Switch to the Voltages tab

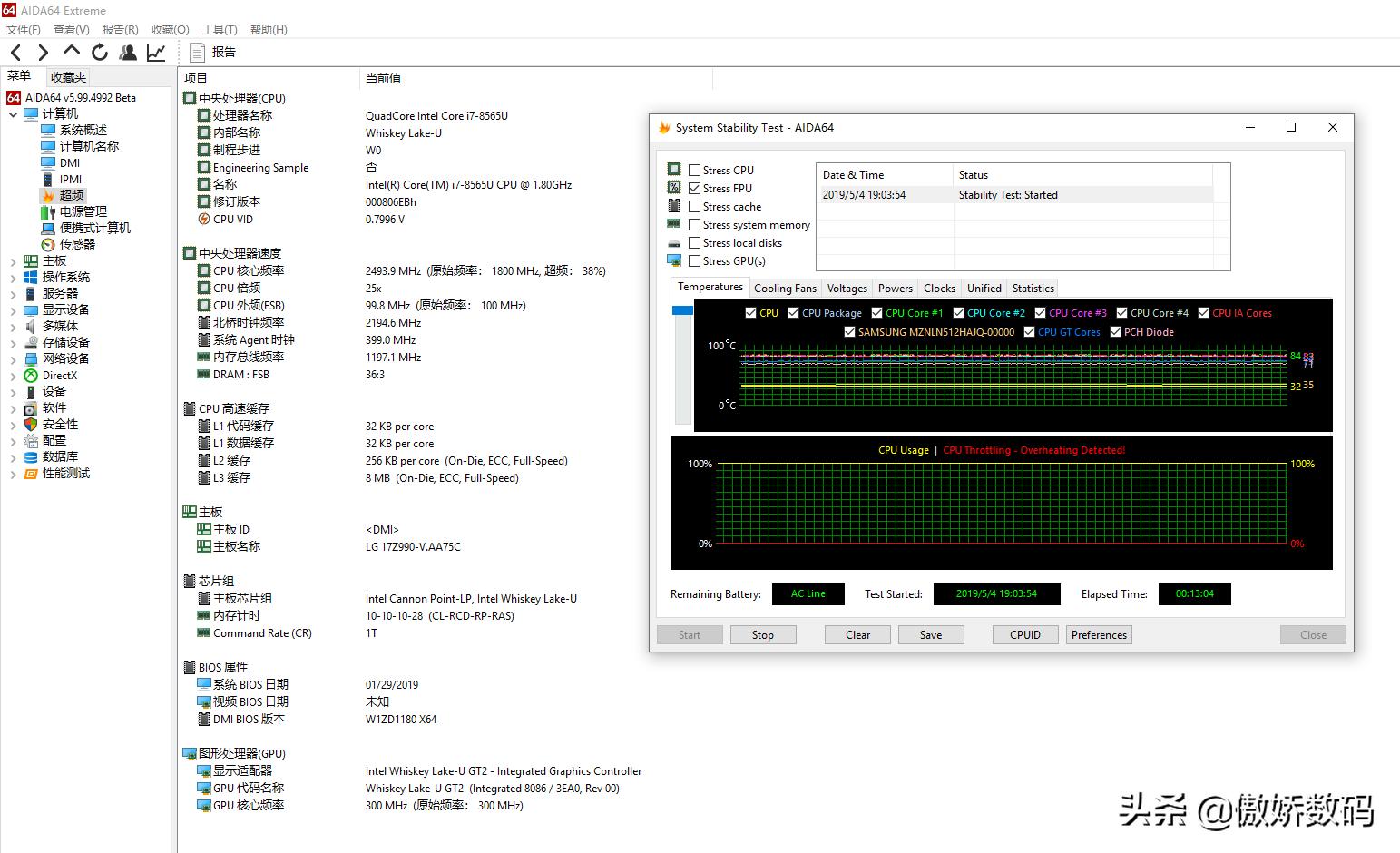pyautogui.click(x=847, y=289)
